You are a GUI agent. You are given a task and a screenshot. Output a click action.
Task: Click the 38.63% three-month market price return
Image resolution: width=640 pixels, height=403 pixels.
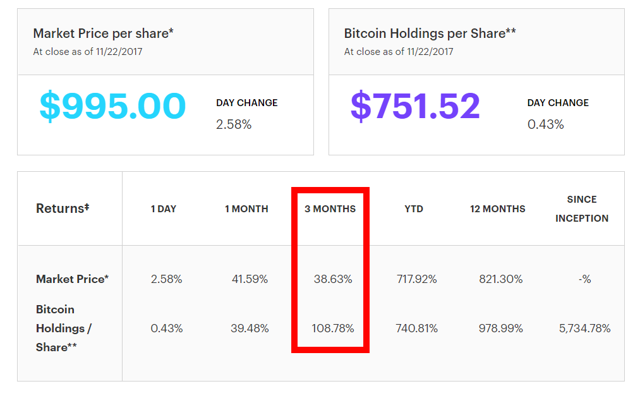point(333,279)
